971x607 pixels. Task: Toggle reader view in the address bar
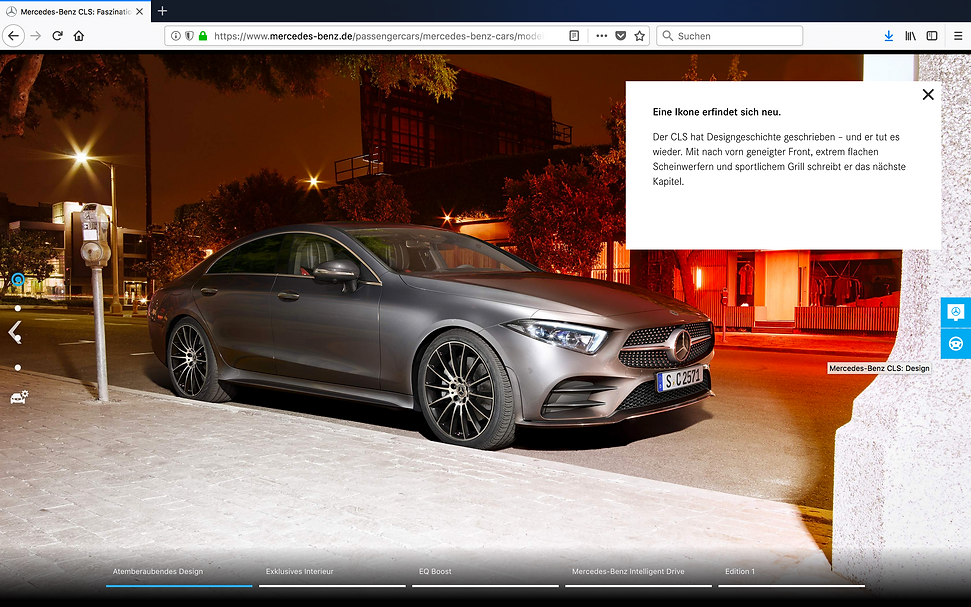(x=574, y=36)
